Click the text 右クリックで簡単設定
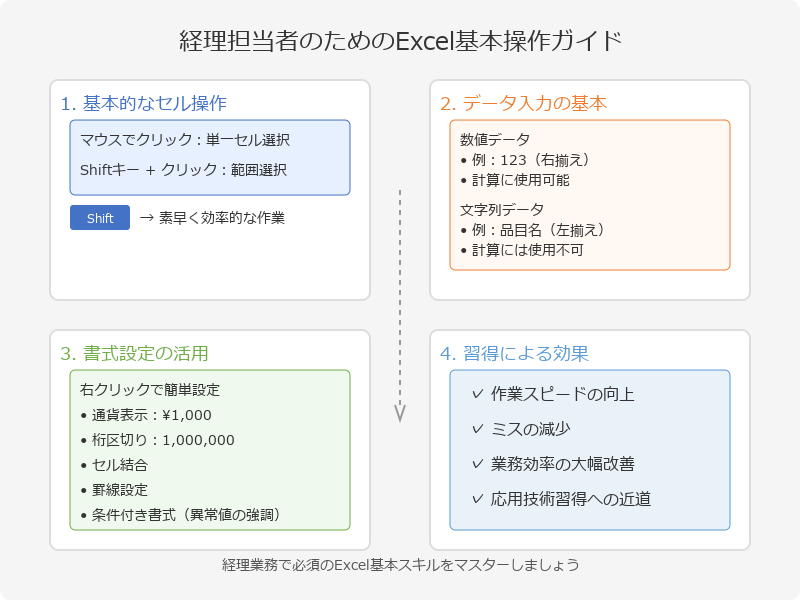Viewport: 800px width, 600px height. point(150,390)
